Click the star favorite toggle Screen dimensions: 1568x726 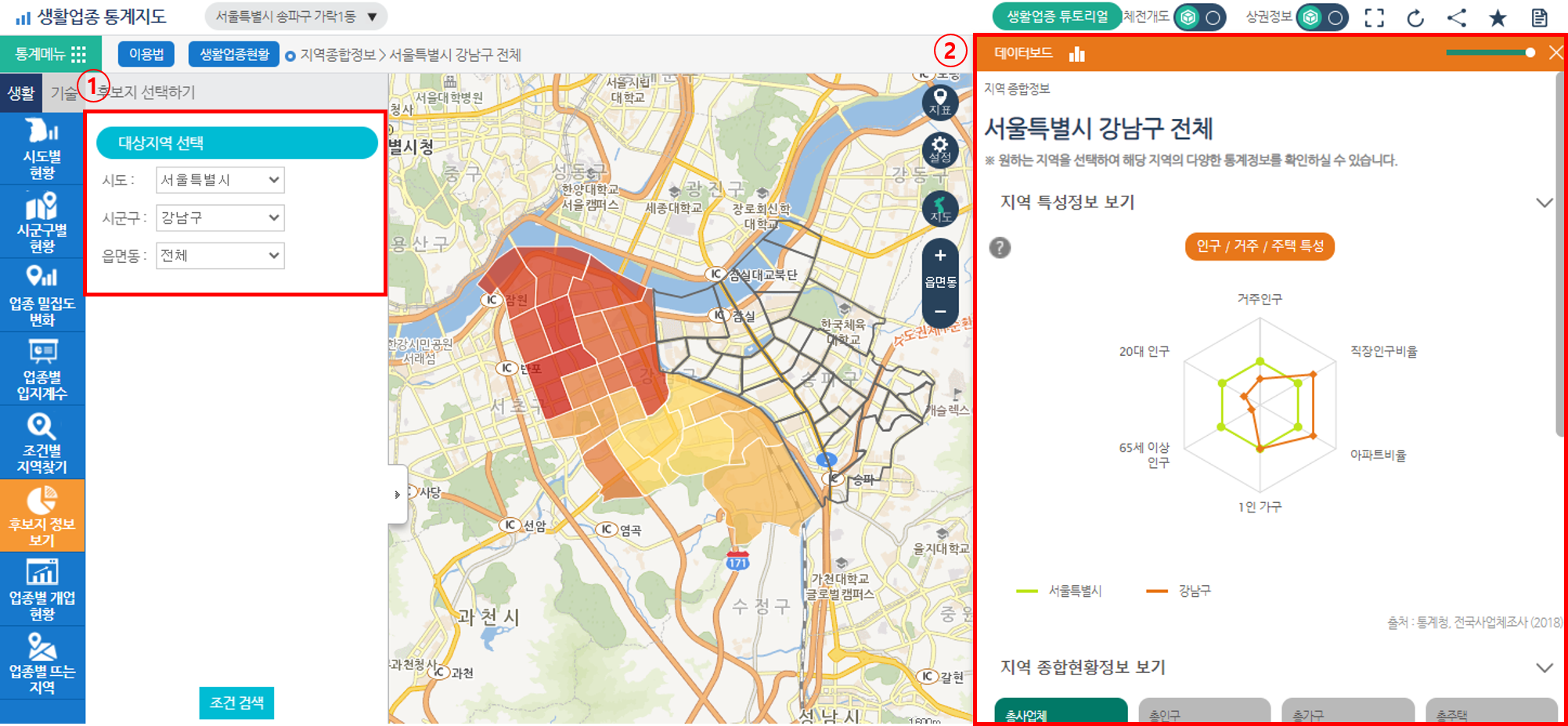tap(1498, 18)
